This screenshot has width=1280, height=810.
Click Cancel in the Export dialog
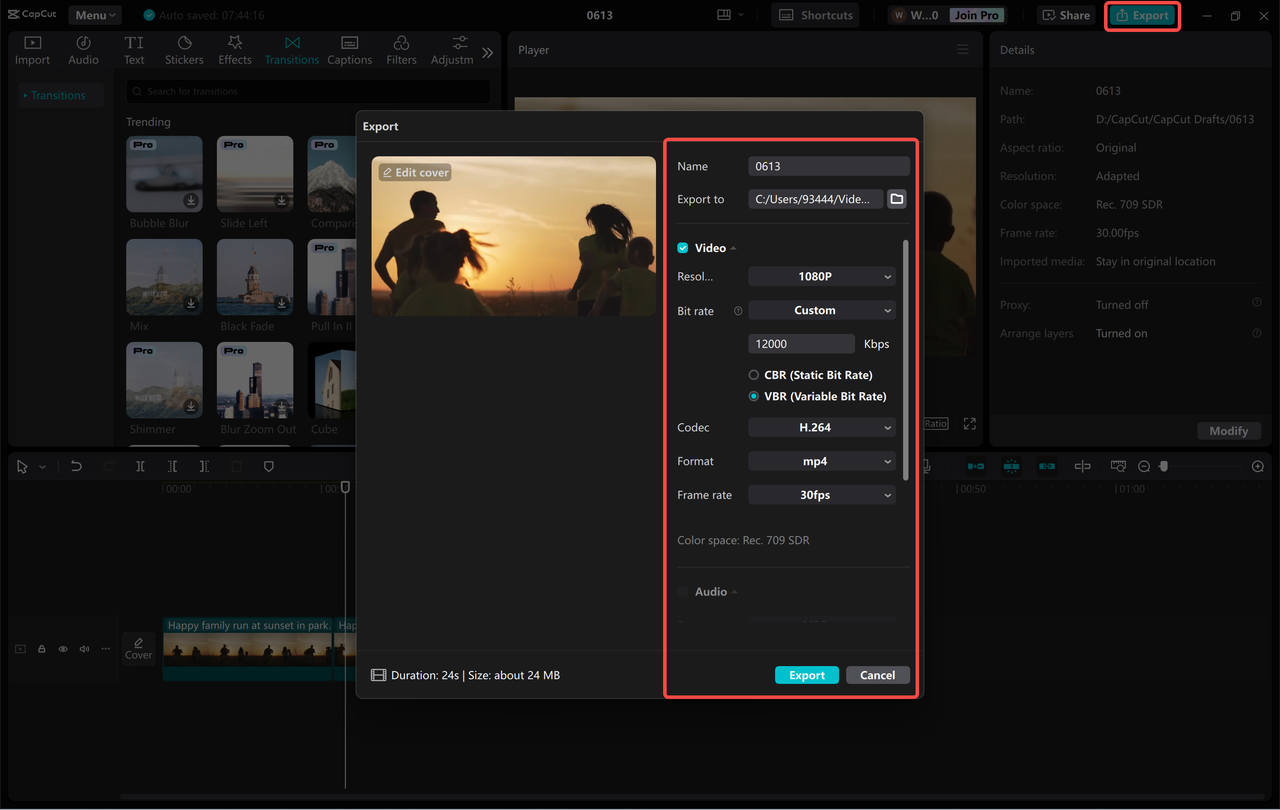pos(877,675)
